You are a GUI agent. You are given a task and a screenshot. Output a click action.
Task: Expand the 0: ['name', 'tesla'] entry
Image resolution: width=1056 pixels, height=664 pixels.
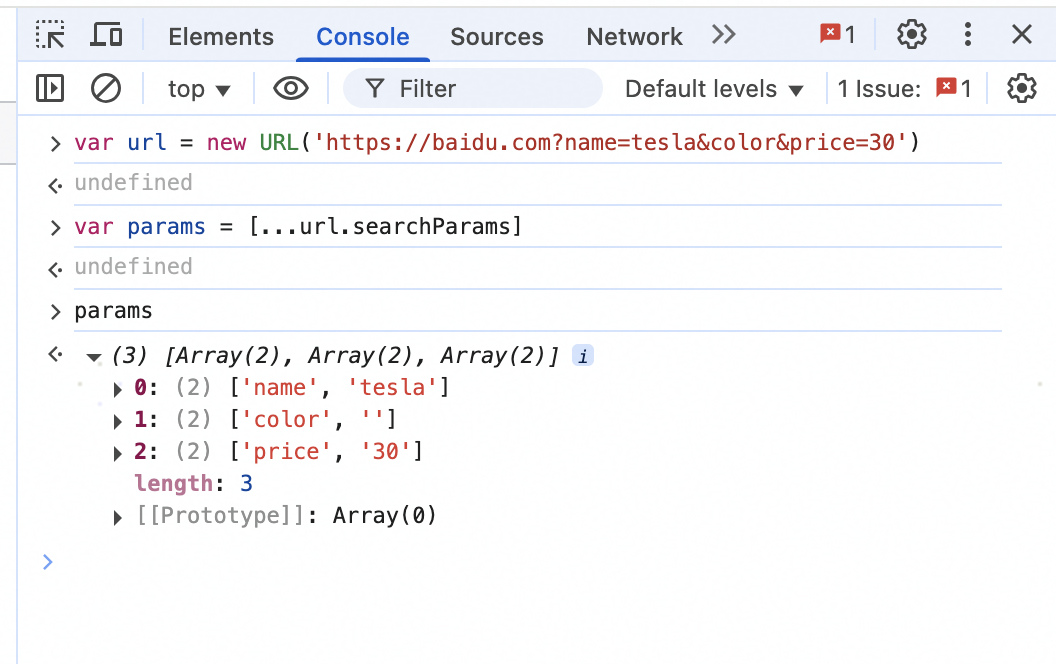pyautogui.click(x=118, y=389)
